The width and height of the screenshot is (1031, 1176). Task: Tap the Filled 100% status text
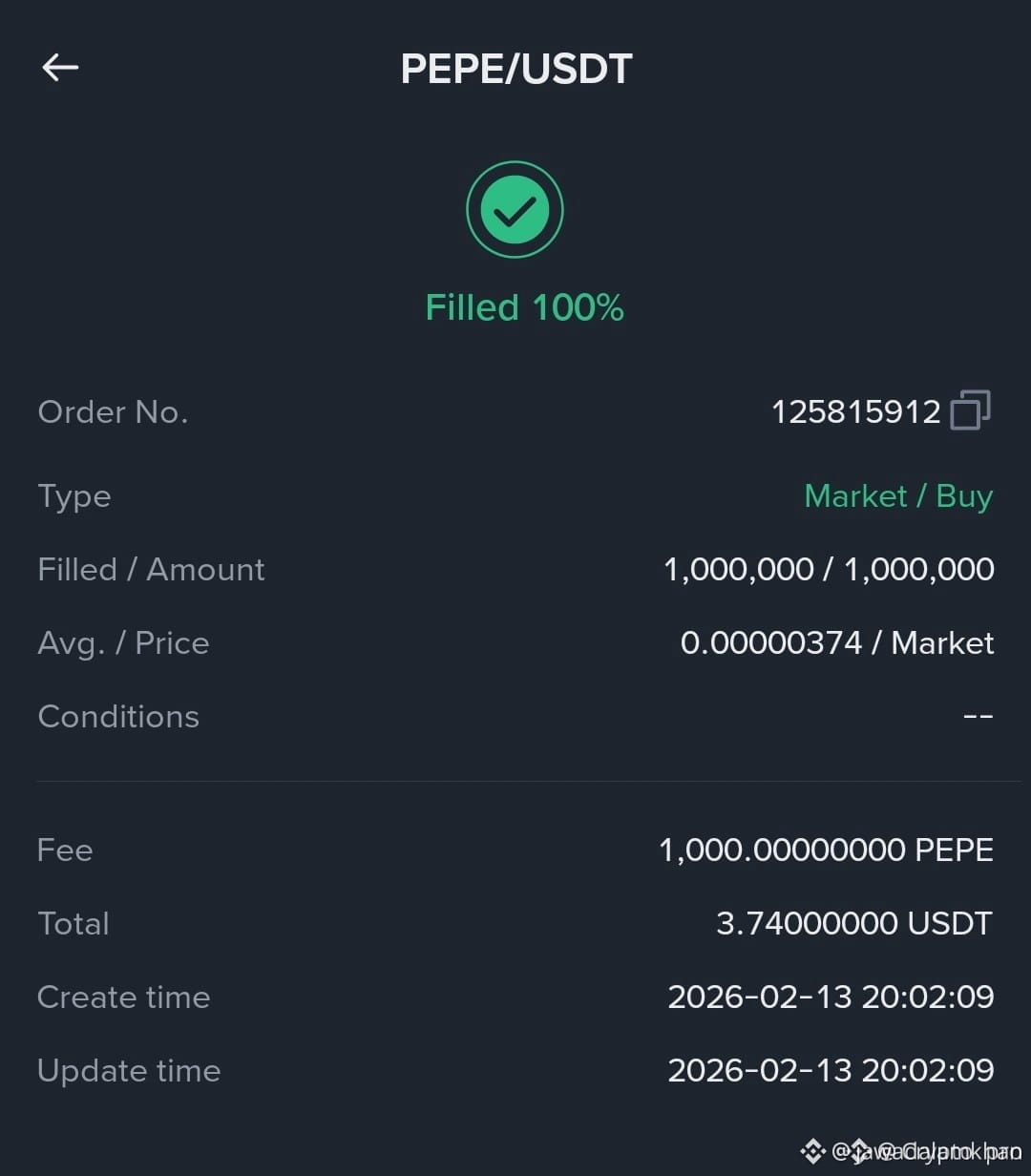[524, 307]
